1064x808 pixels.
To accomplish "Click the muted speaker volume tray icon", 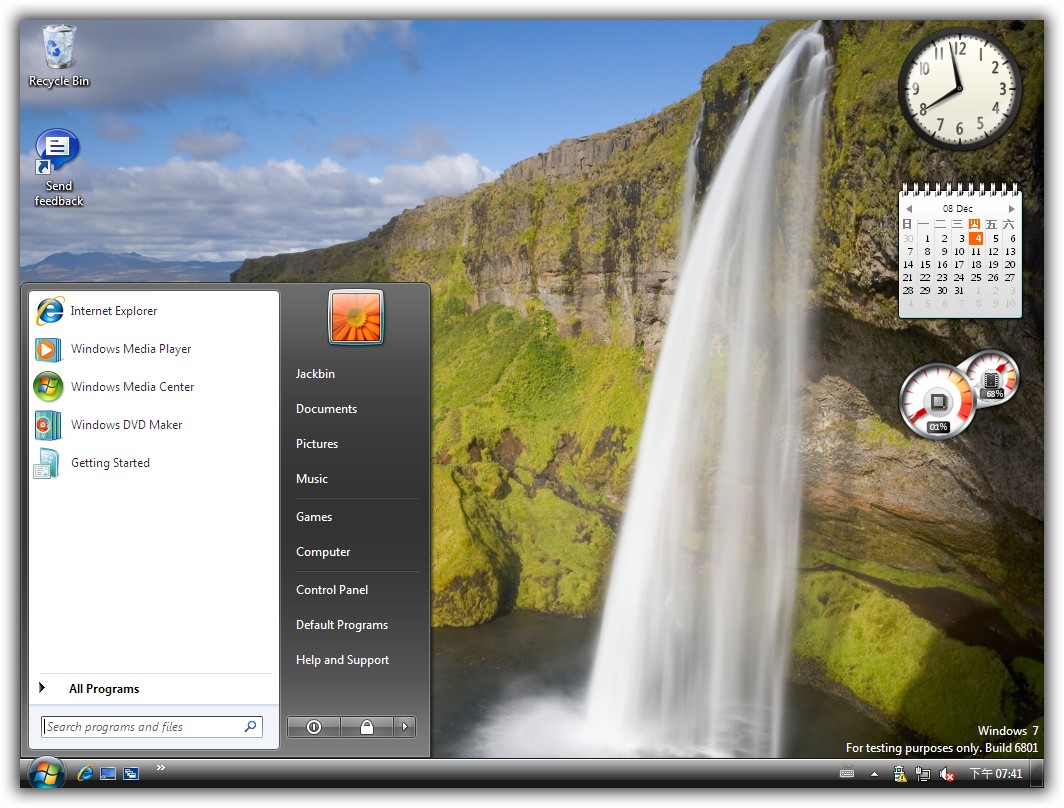I will click(x=947, y=773).
